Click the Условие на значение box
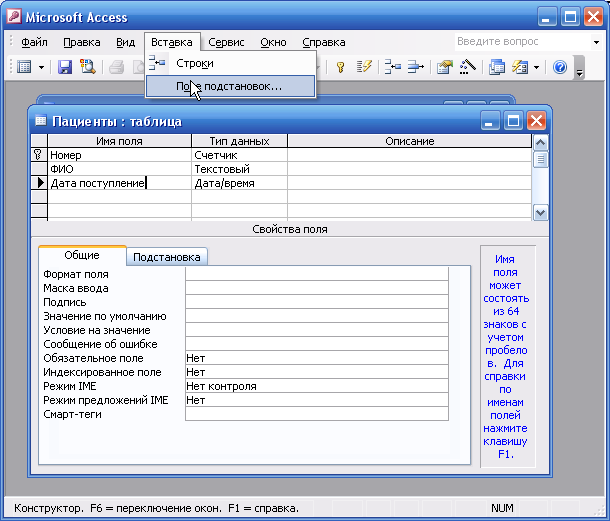This screenshot has height=521, width=610. pos(317,330)
